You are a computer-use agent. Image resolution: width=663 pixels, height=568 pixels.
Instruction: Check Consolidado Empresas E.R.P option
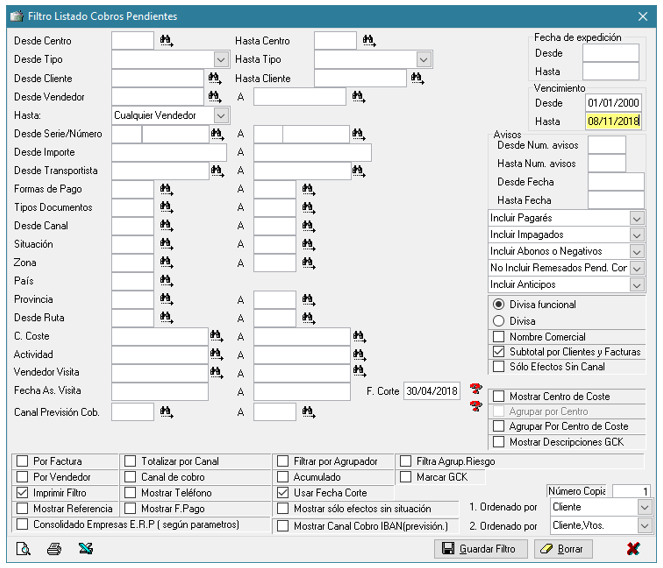point(22,524)
